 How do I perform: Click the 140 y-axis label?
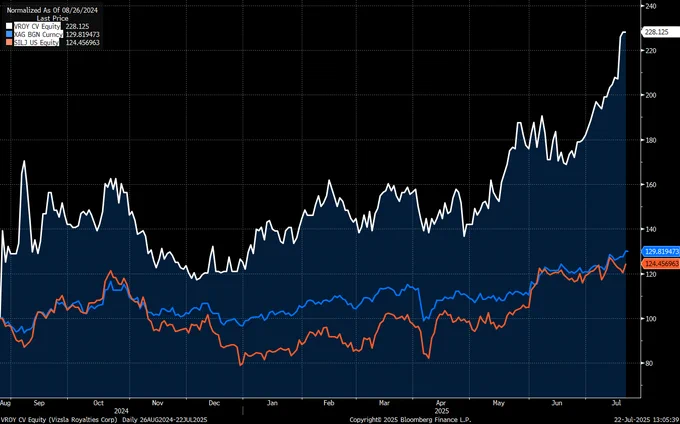tap(651, 229)
